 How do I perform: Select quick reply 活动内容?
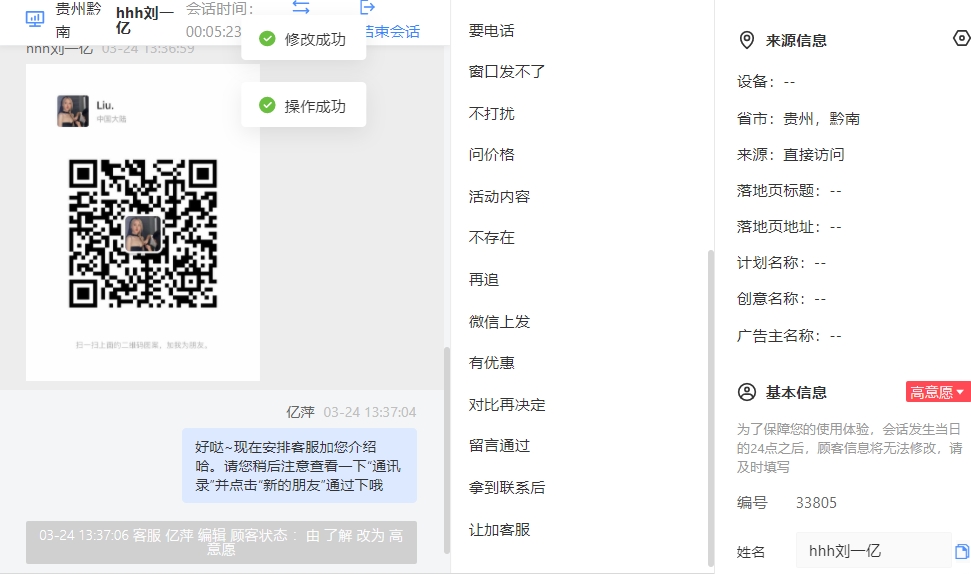(x=499, y=197)
